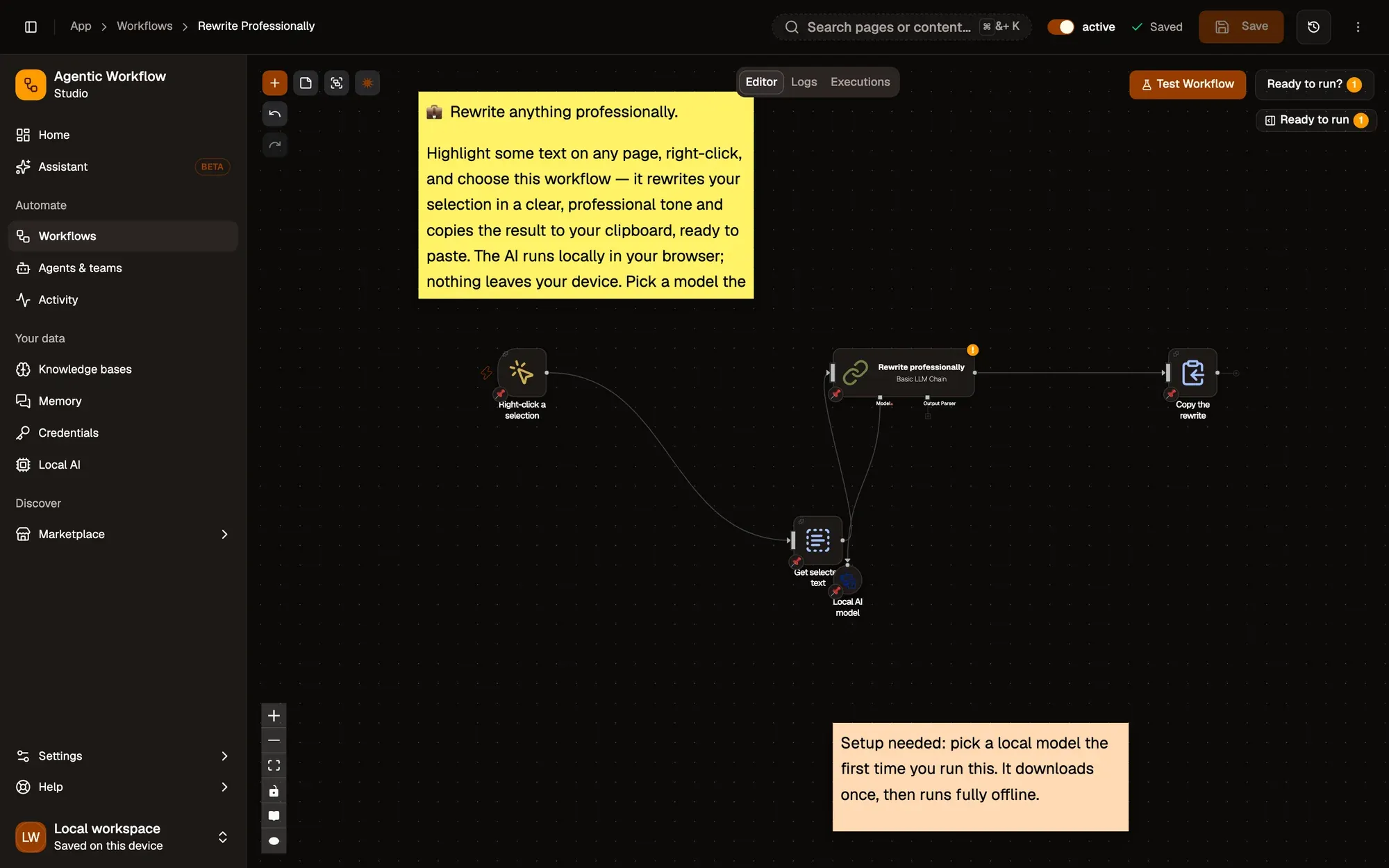Viewport: 1389px width, 868px height.
Task: Open the Ready to run? checklist
Action: [x=1314, y=84]
